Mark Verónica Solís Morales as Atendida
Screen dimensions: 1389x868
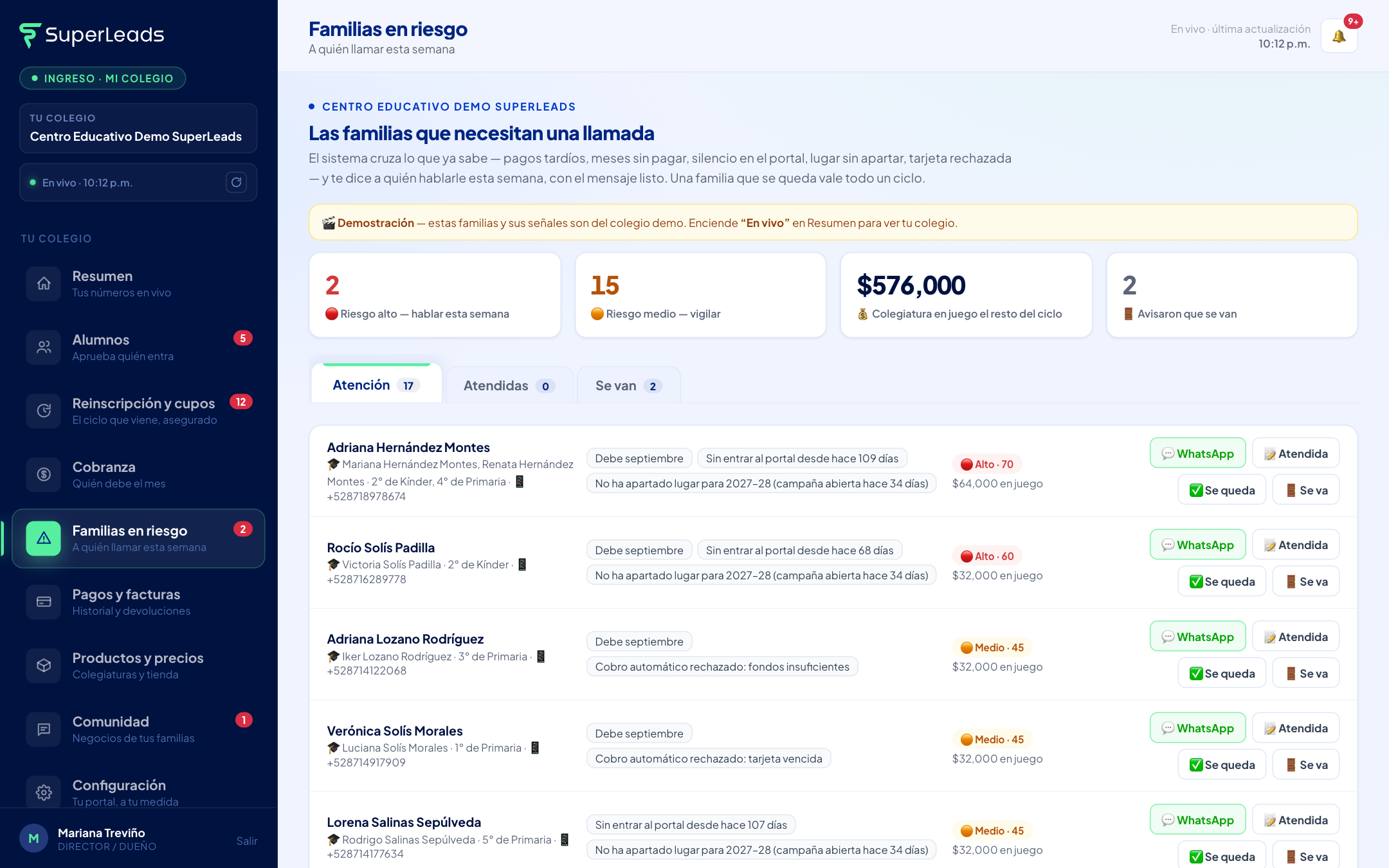click(x=1296, y=728)
